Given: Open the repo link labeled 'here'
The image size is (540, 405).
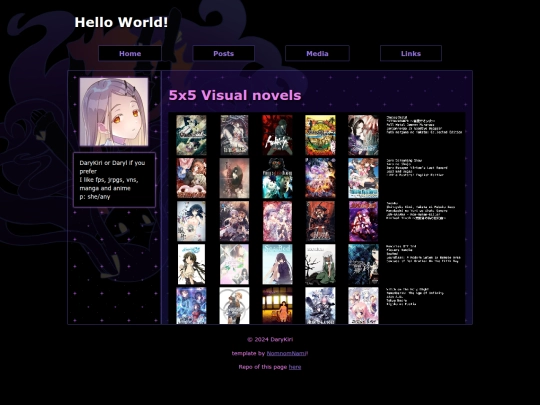Looking at the screenshot, I should click(295, 367).
